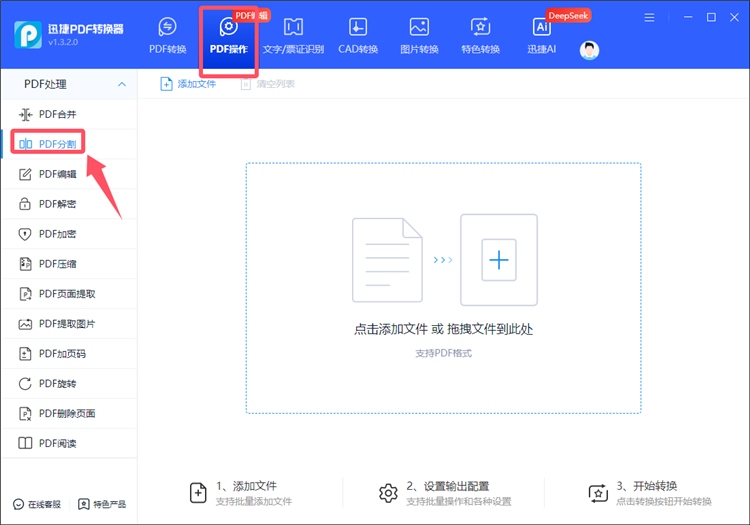Select PDF页面提取 in sidebar

click(69, 294)
